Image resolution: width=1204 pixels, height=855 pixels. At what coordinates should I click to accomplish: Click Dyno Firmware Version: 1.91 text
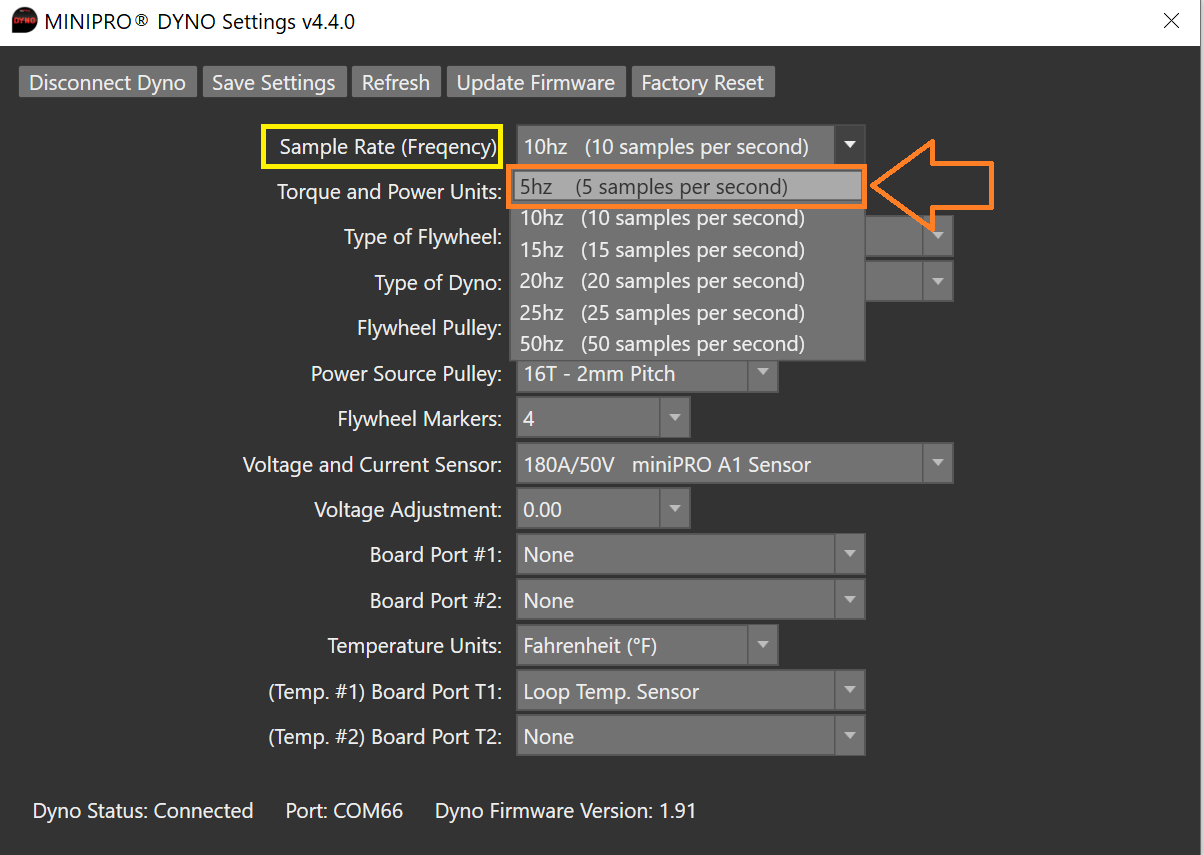click(x=565, y=810)
